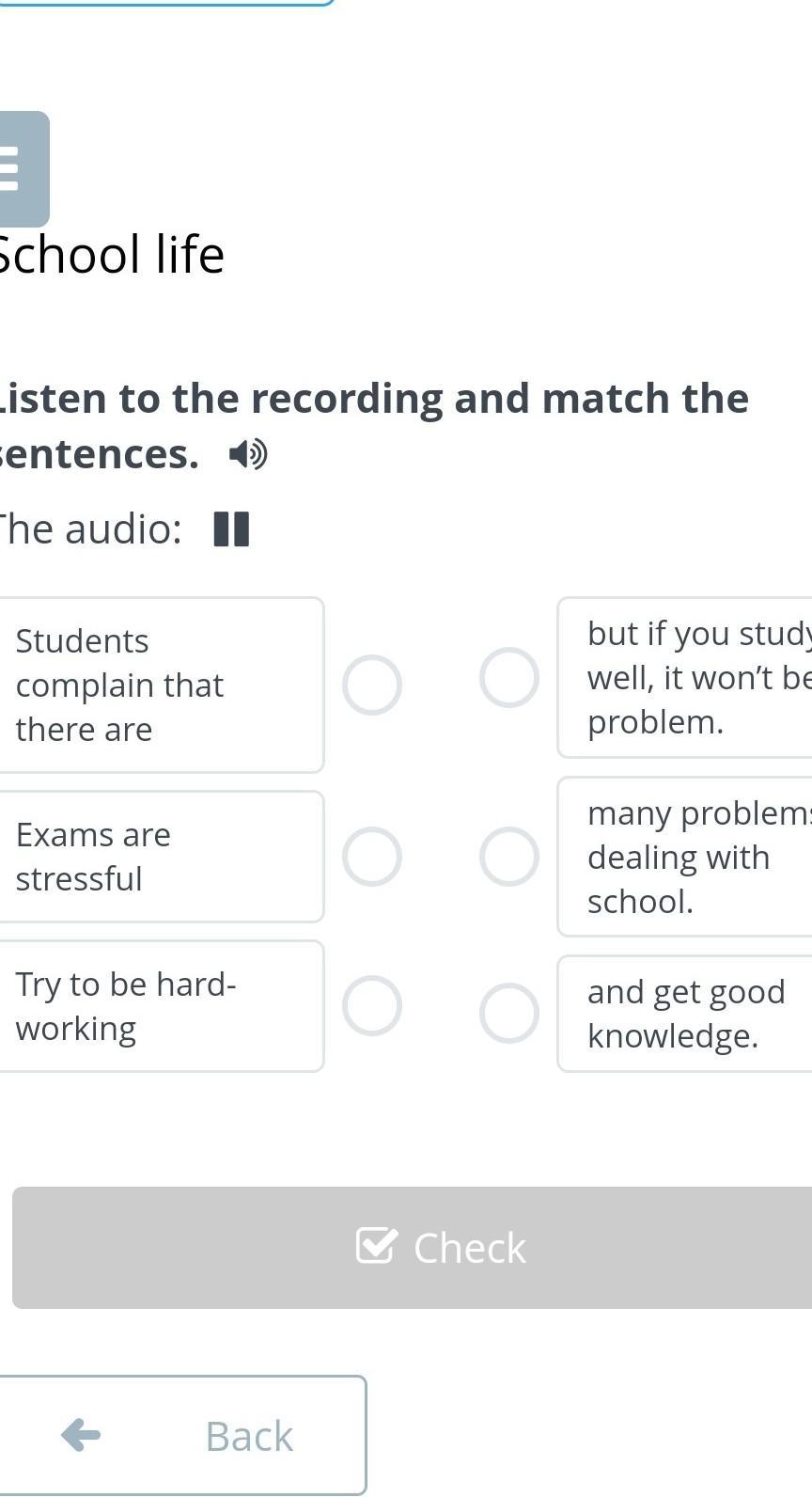Select circle beside "many problems dealing with school"

[509, 857]
